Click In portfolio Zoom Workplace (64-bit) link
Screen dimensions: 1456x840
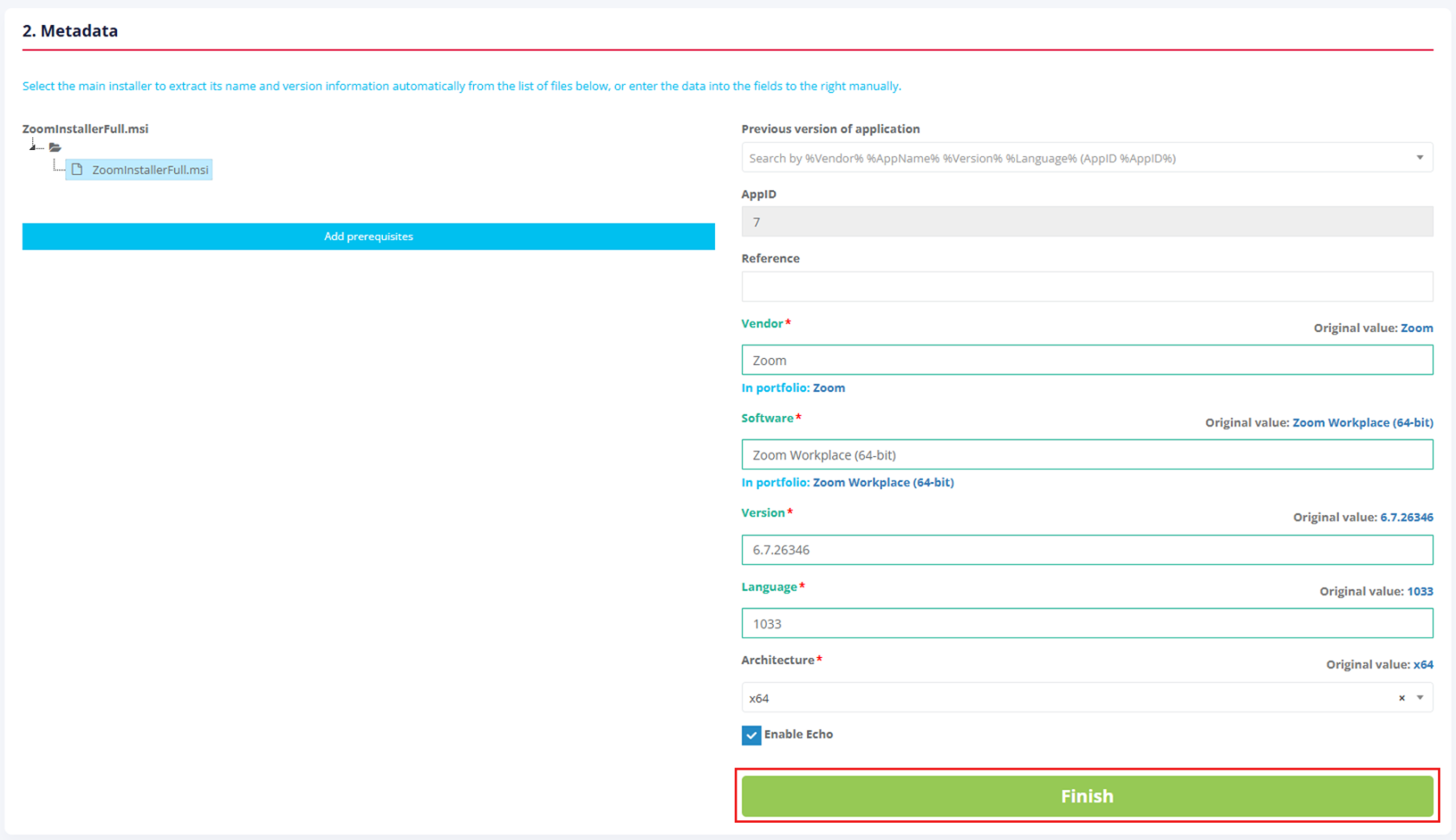pos(882,483)
